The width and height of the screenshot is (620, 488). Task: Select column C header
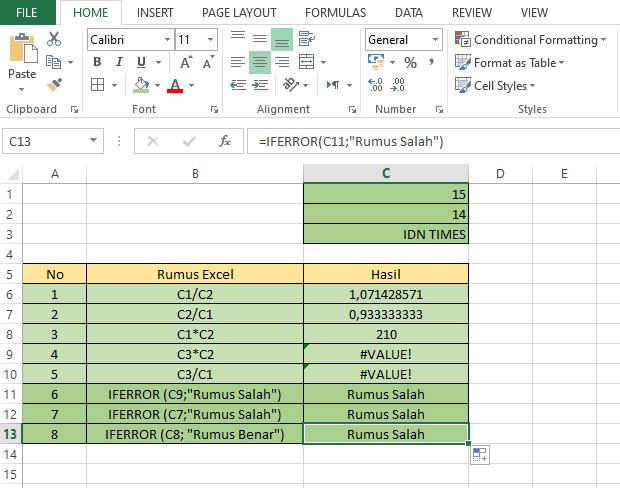pyautogui.click(x=386, y=173)
